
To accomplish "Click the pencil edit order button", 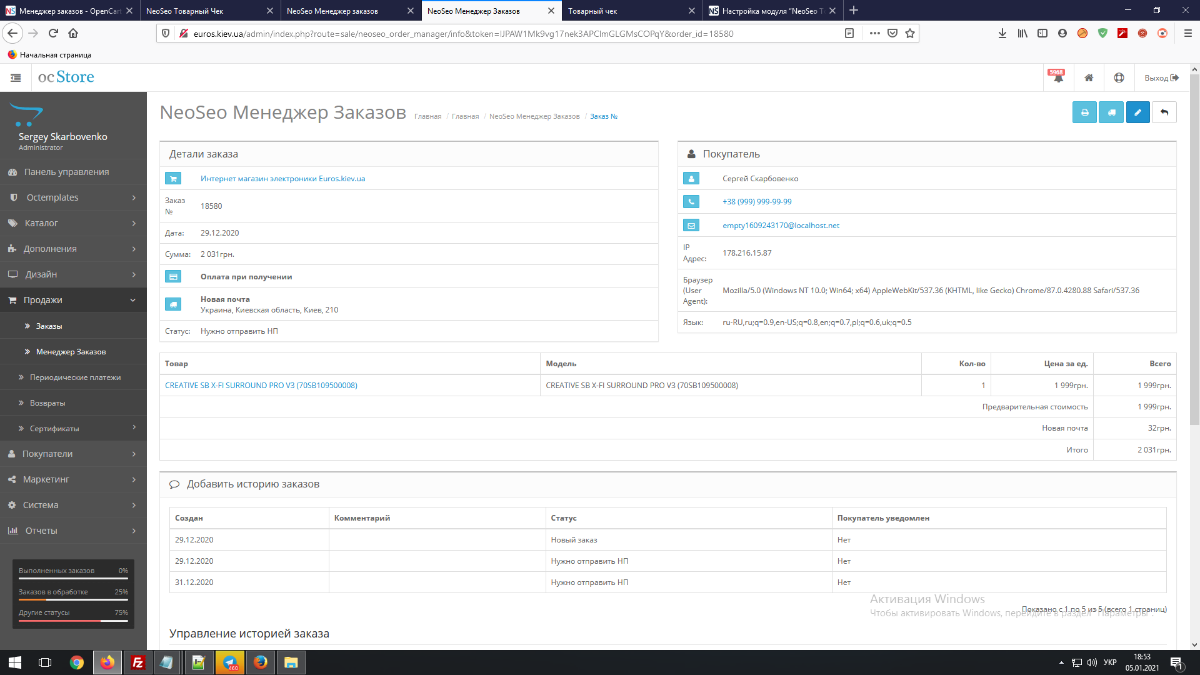I will [x=1137, y=112].
